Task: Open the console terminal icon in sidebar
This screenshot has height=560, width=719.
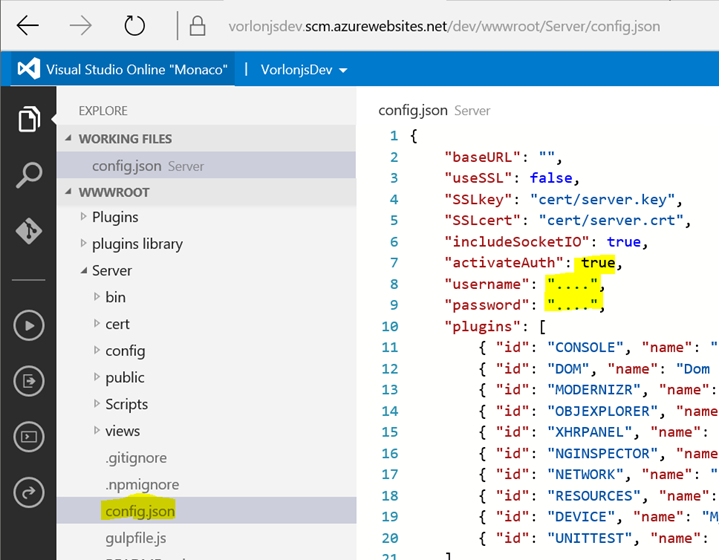Action: (28, 436)
